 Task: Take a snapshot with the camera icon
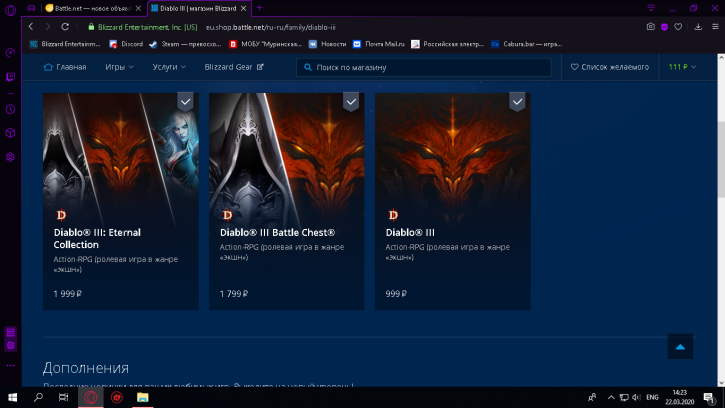(x=651, y=27)
